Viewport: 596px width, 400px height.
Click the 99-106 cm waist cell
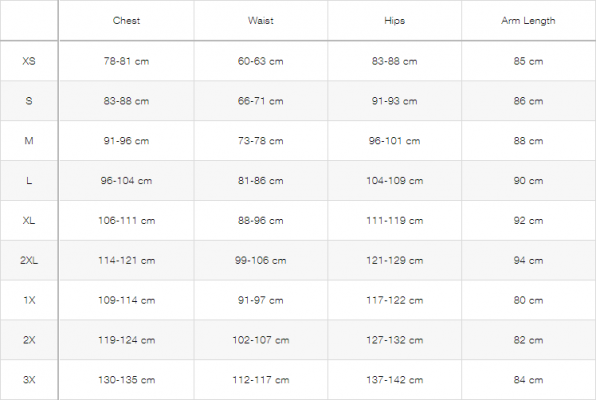click(260, 260)
